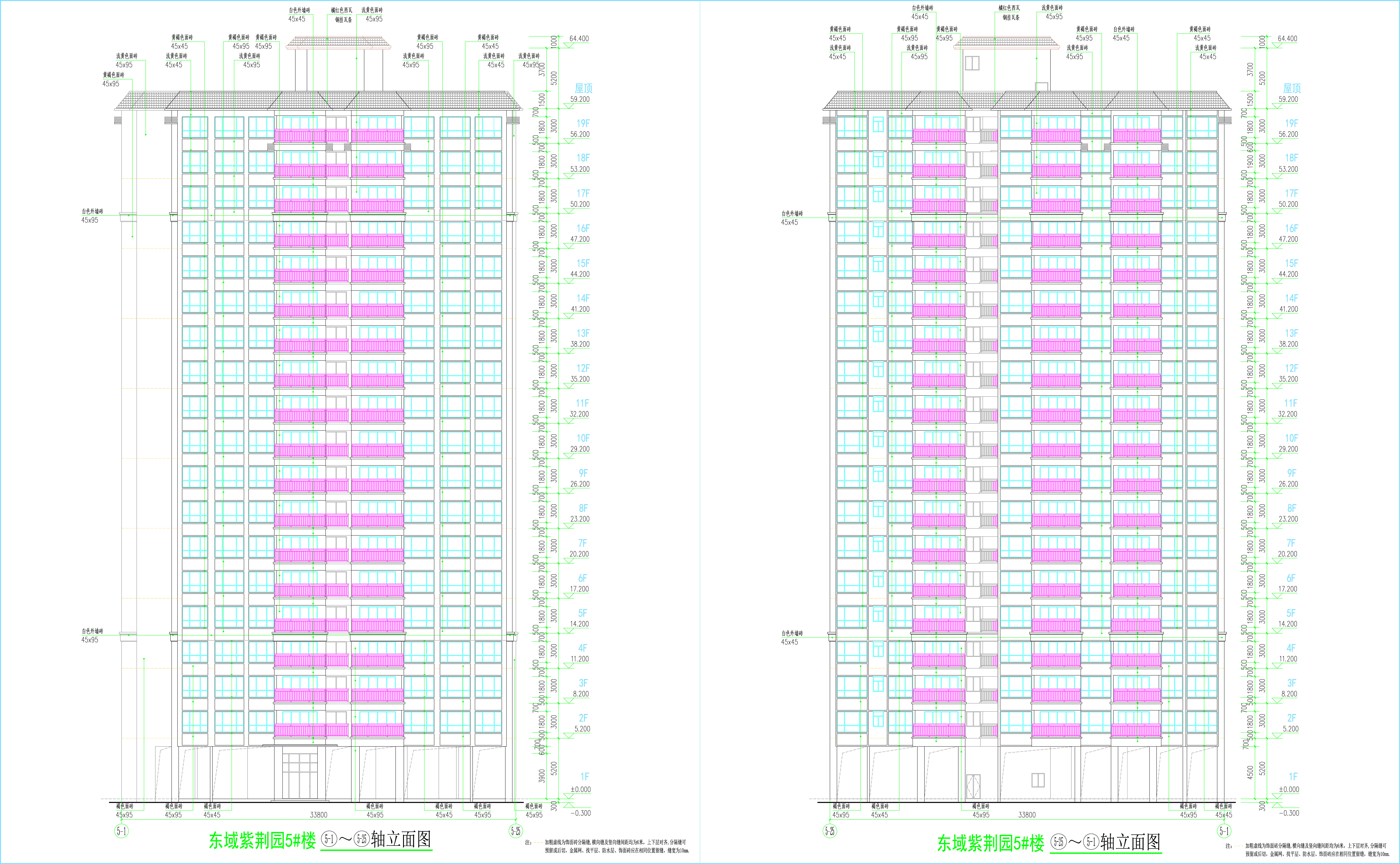Click the green 5-1 axis bubble under the 5-1~5-25 elevation
Viewport: 1400px width, 864px height.
(121, 831)
